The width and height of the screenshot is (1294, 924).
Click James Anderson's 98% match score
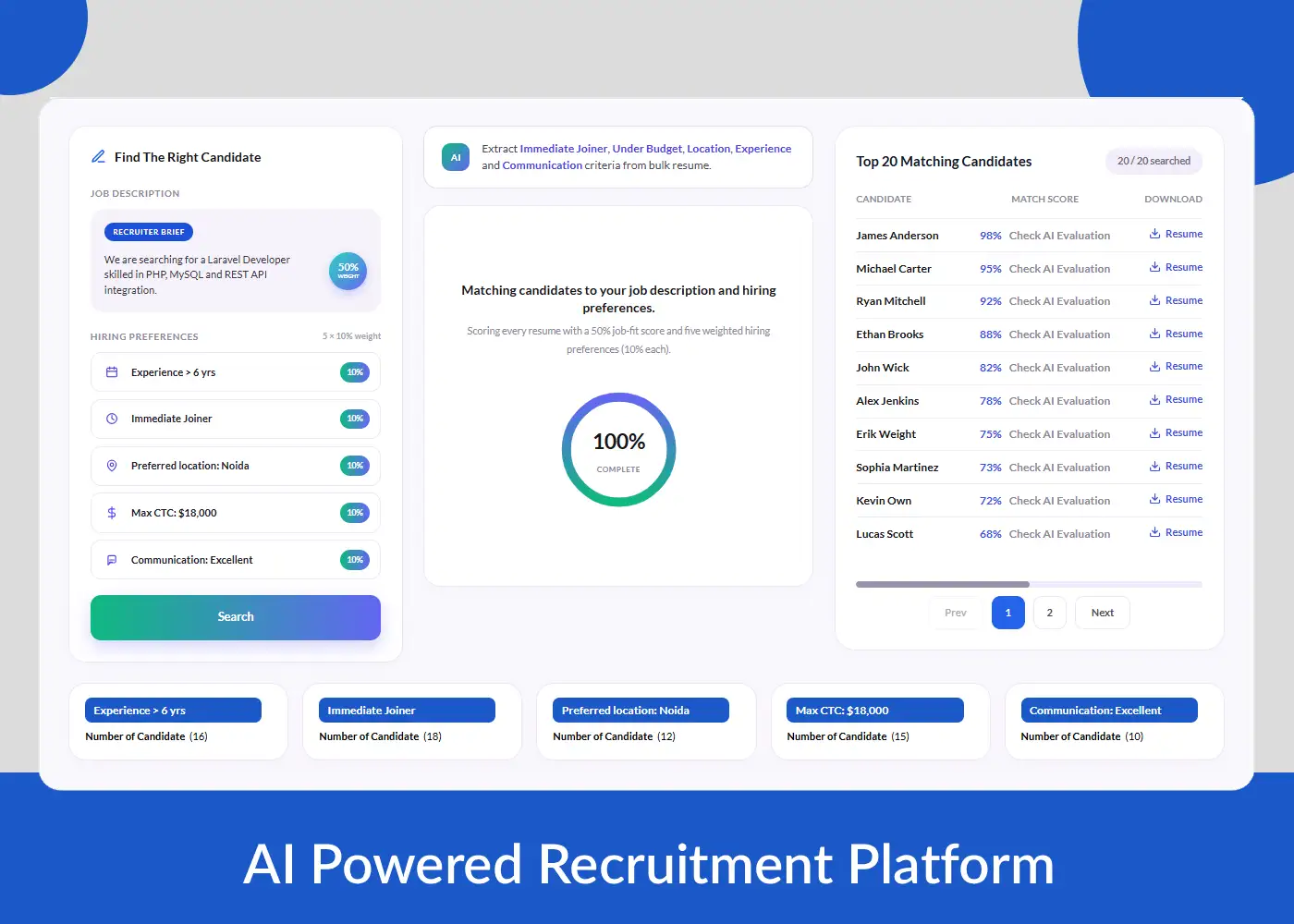(991, 236)
